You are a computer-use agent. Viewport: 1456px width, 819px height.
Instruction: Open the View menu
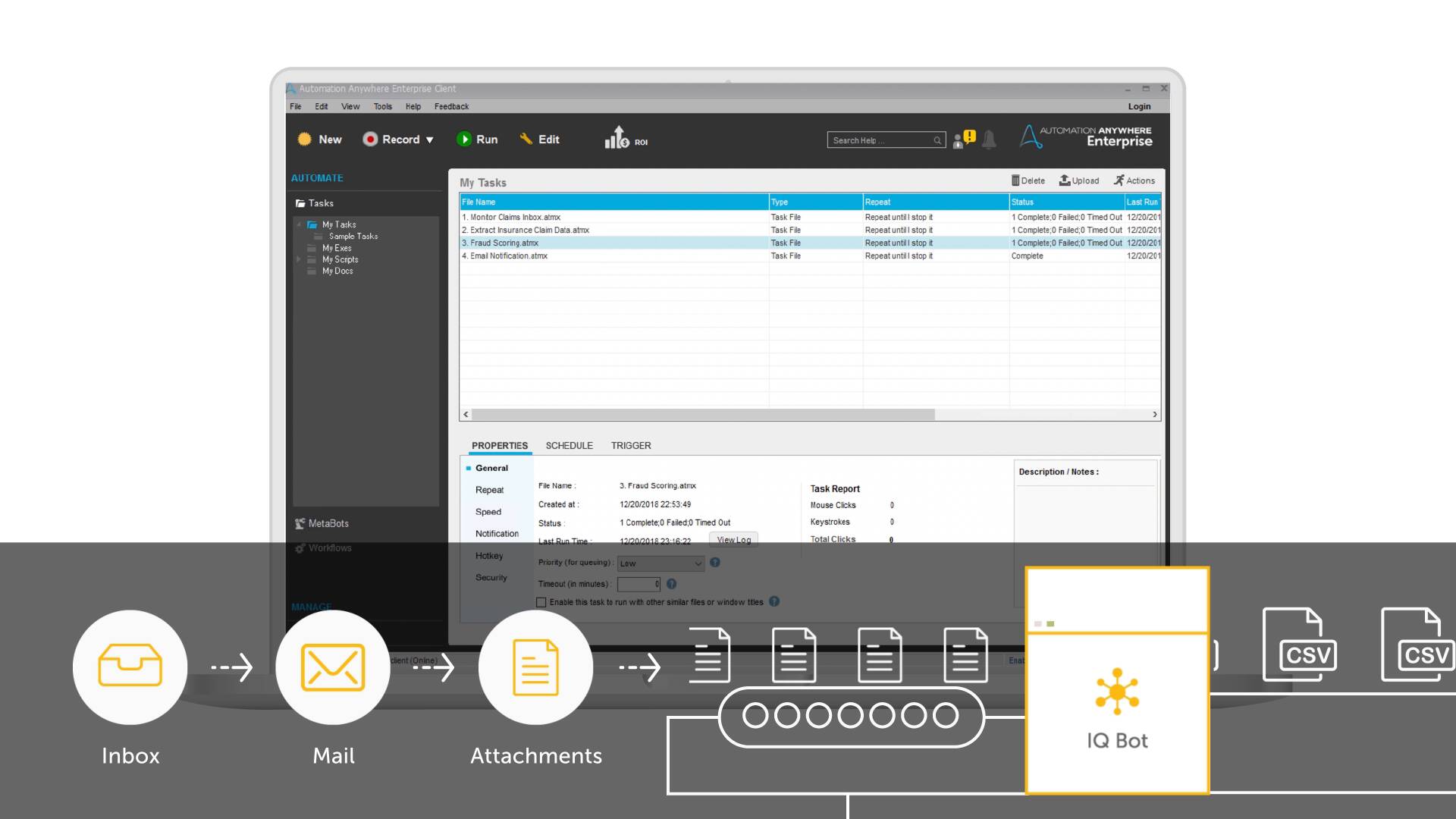pos(350,107)
